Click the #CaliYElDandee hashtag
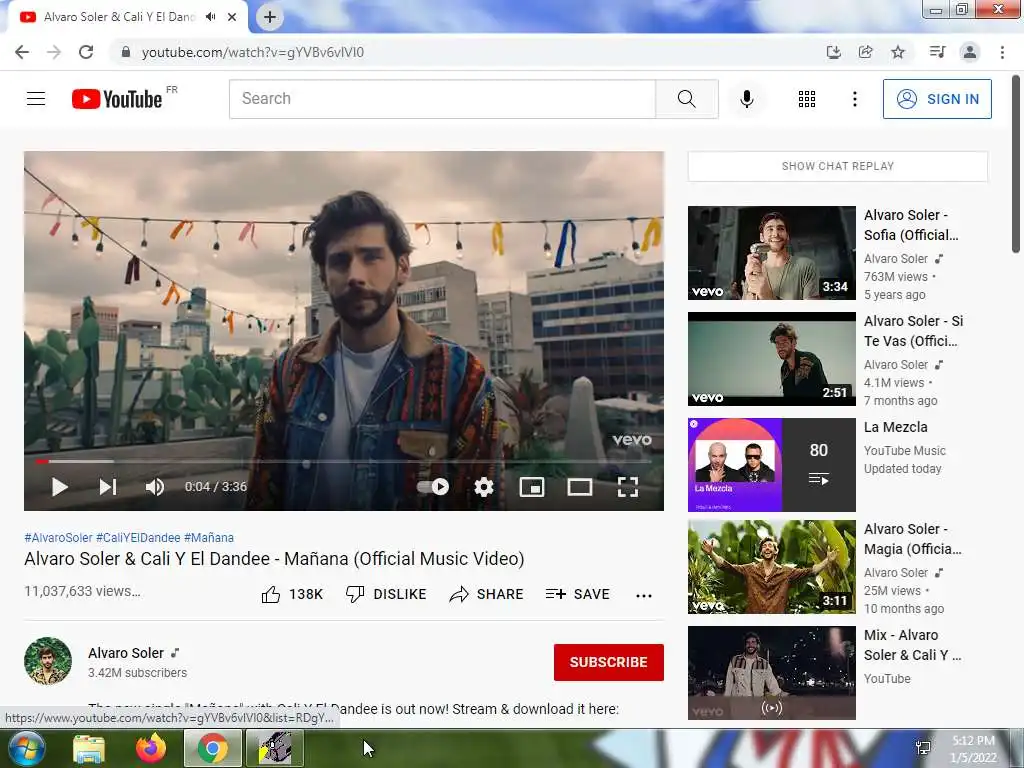The width and height of the screenshot is (1024, 768). (x=138, y=537)
